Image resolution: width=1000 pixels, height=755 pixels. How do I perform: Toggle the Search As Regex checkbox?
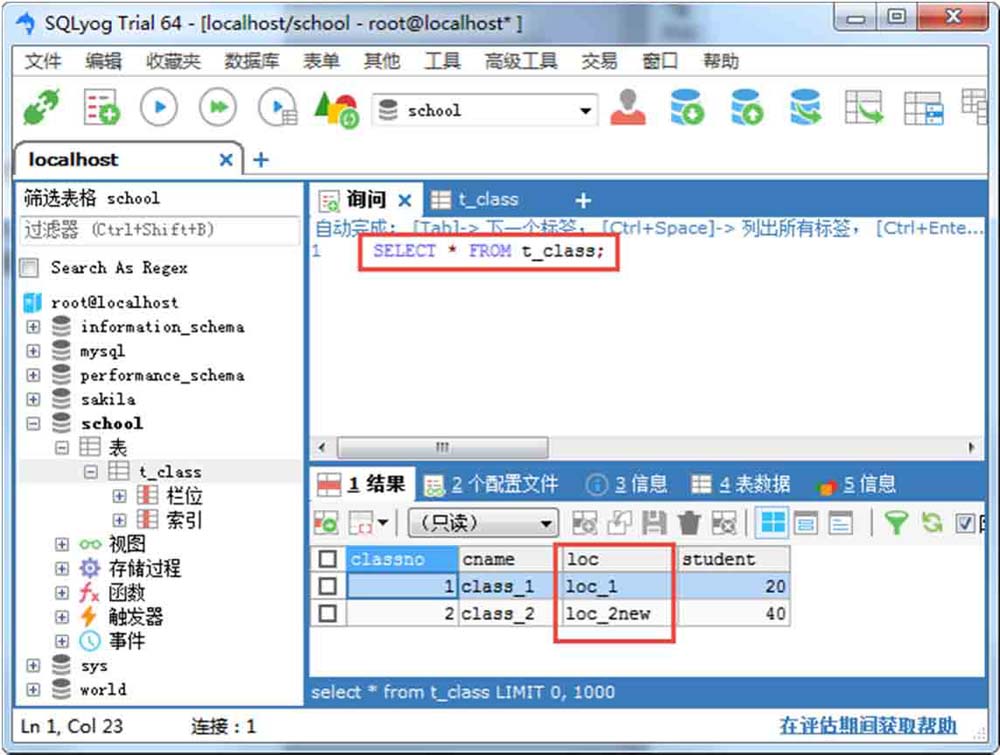pos(29,267)
